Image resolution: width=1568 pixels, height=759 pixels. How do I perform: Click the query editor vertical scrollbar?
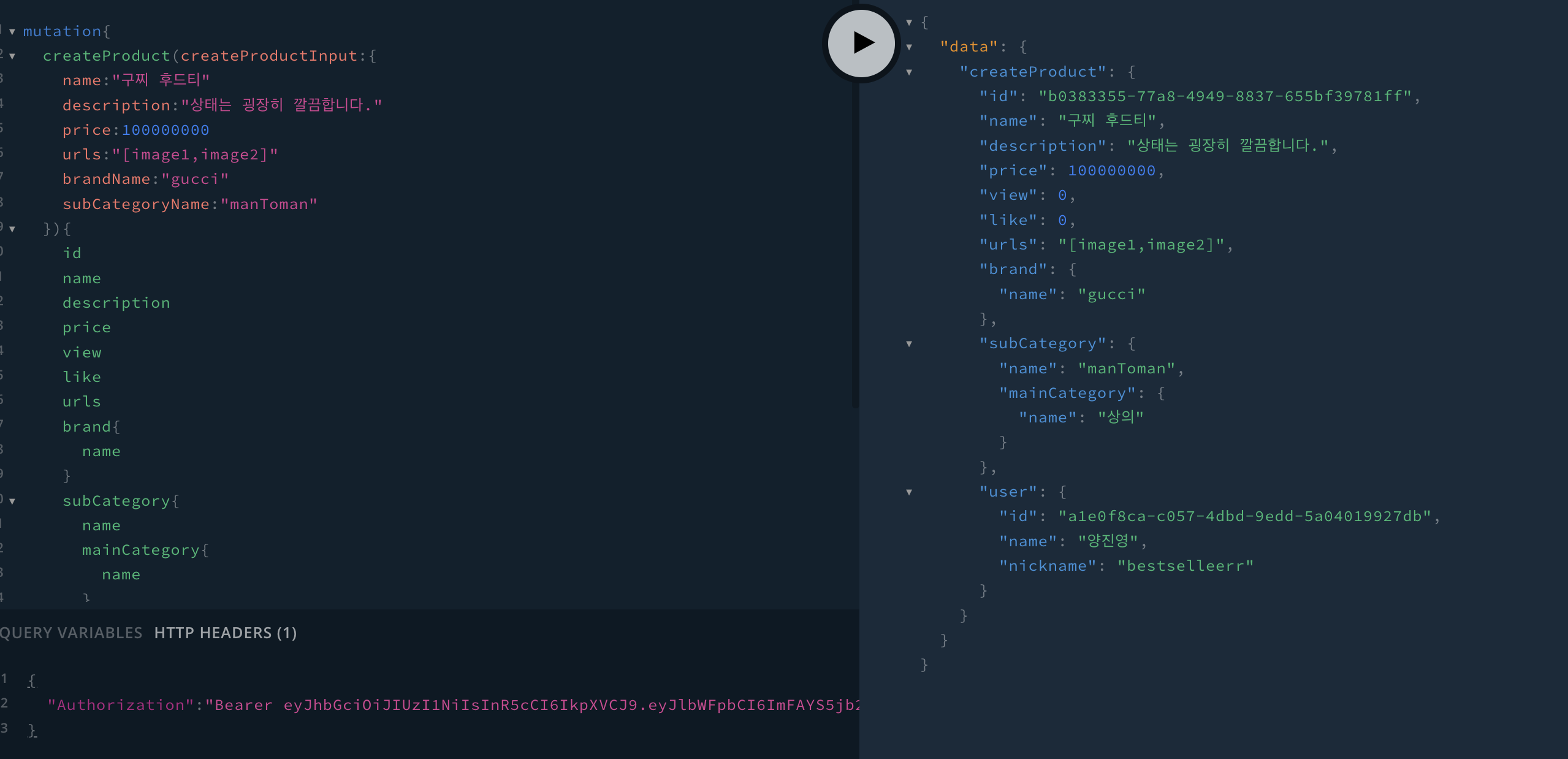click(855, 245)
